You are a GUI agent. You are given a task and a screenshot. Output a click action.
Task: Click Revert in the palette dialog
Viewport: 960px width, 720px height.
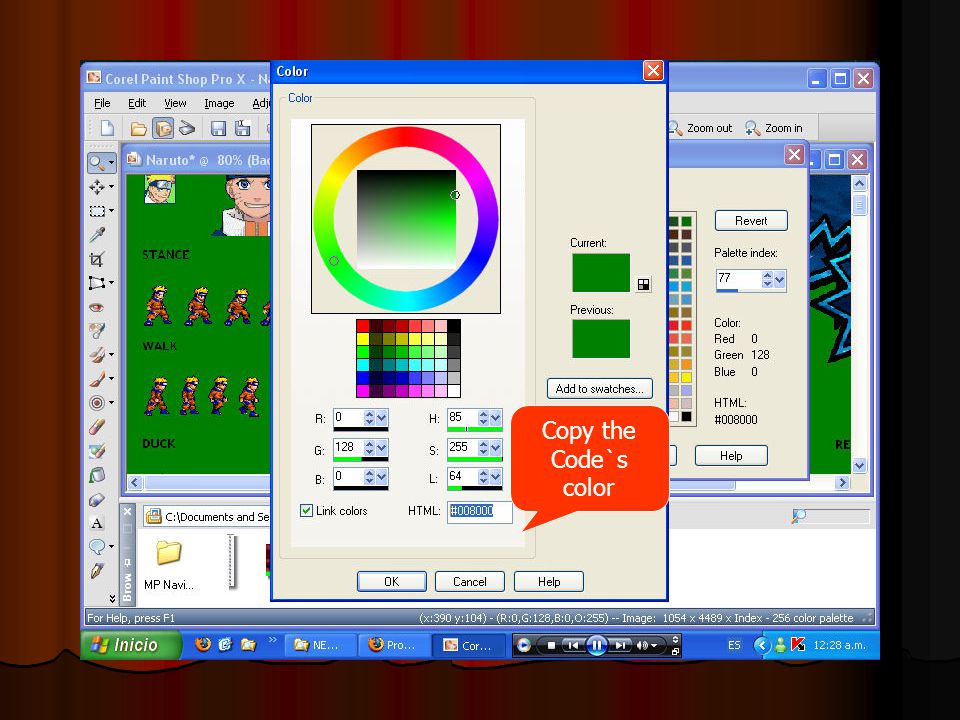[751, 221]
